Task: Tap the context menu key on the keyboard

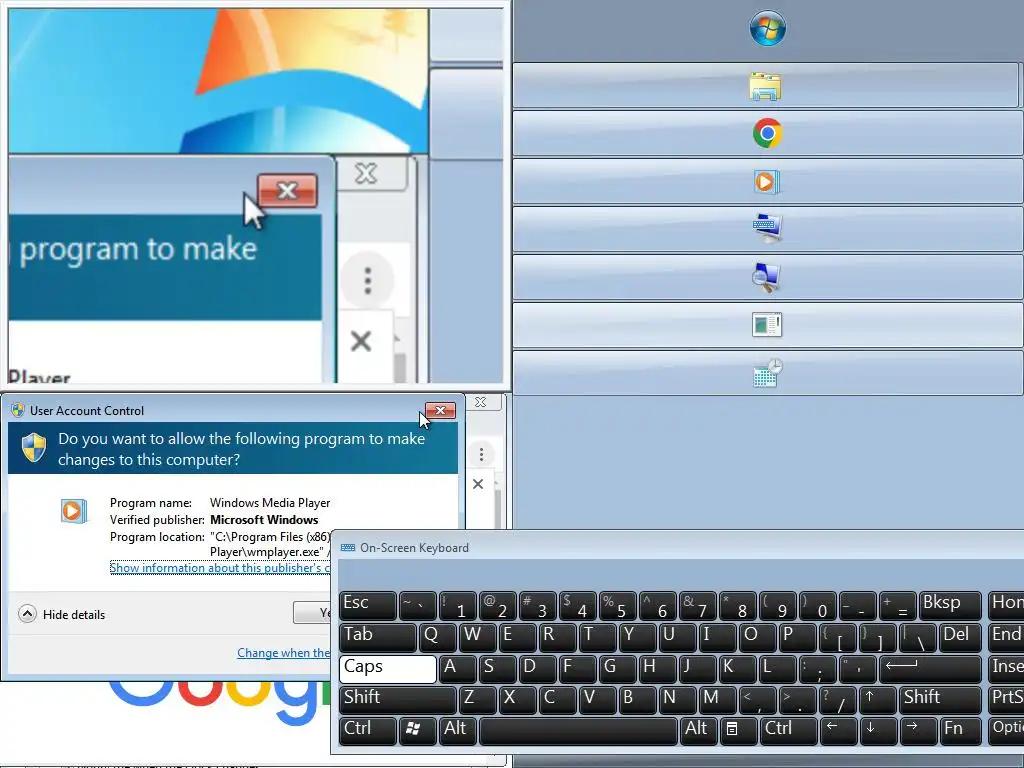Action: tap(738, 729)
